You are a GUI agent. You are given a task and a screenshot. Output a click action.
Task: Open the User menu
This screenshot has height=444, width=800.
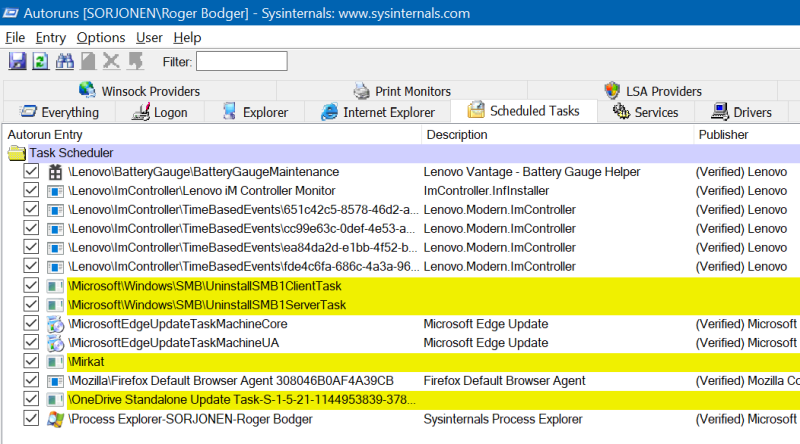(149, 37)
